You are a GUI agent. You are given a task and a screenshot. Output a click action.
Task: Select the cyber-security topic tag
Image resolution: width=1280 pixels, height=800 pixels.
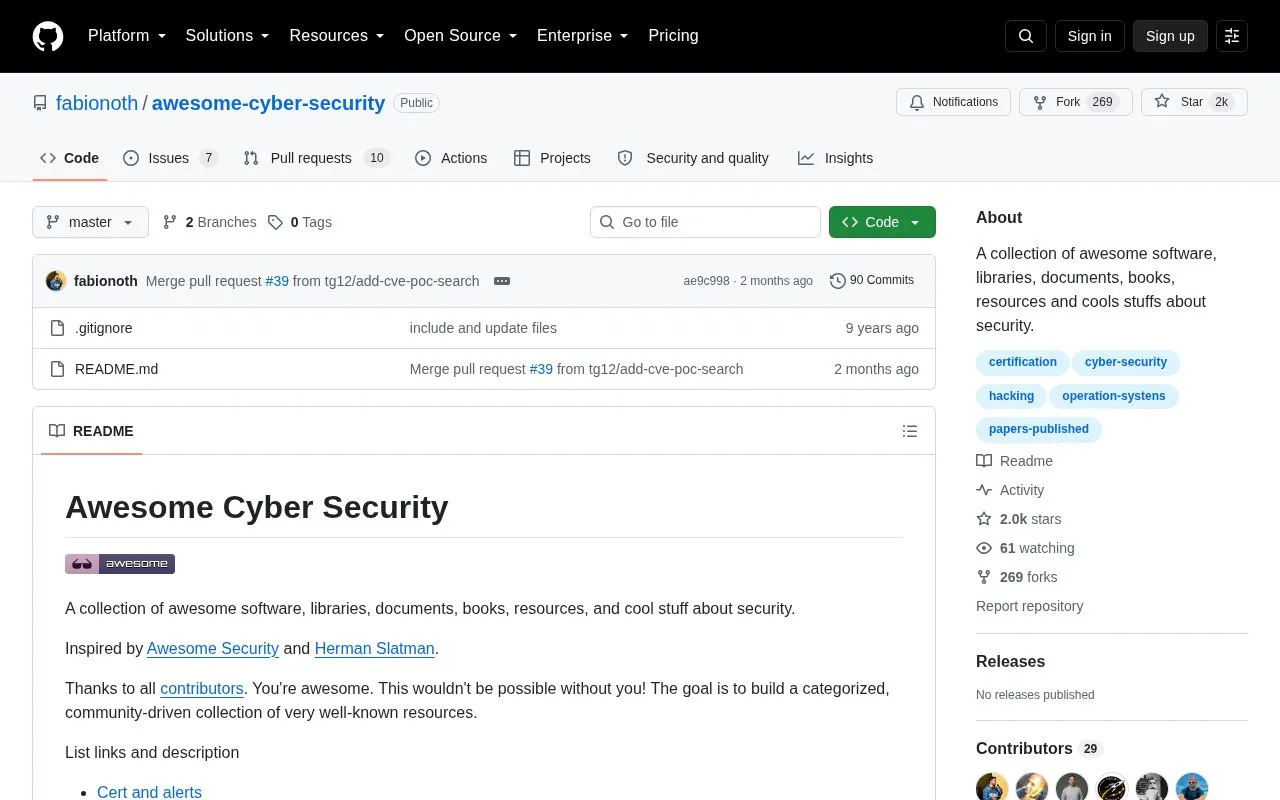[x=1126, y=362]
